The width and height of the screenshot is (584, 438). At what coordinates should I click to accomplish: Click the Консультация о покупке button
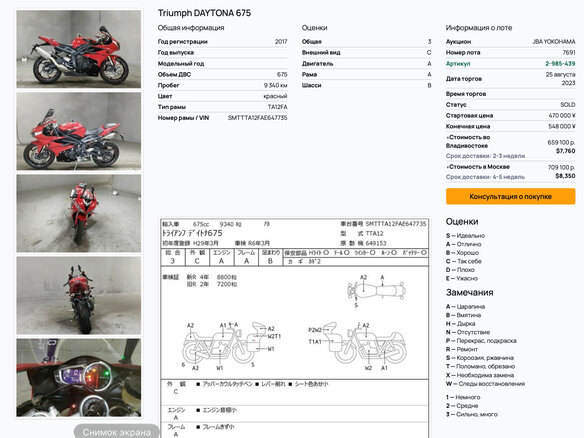tap(510, 196)
